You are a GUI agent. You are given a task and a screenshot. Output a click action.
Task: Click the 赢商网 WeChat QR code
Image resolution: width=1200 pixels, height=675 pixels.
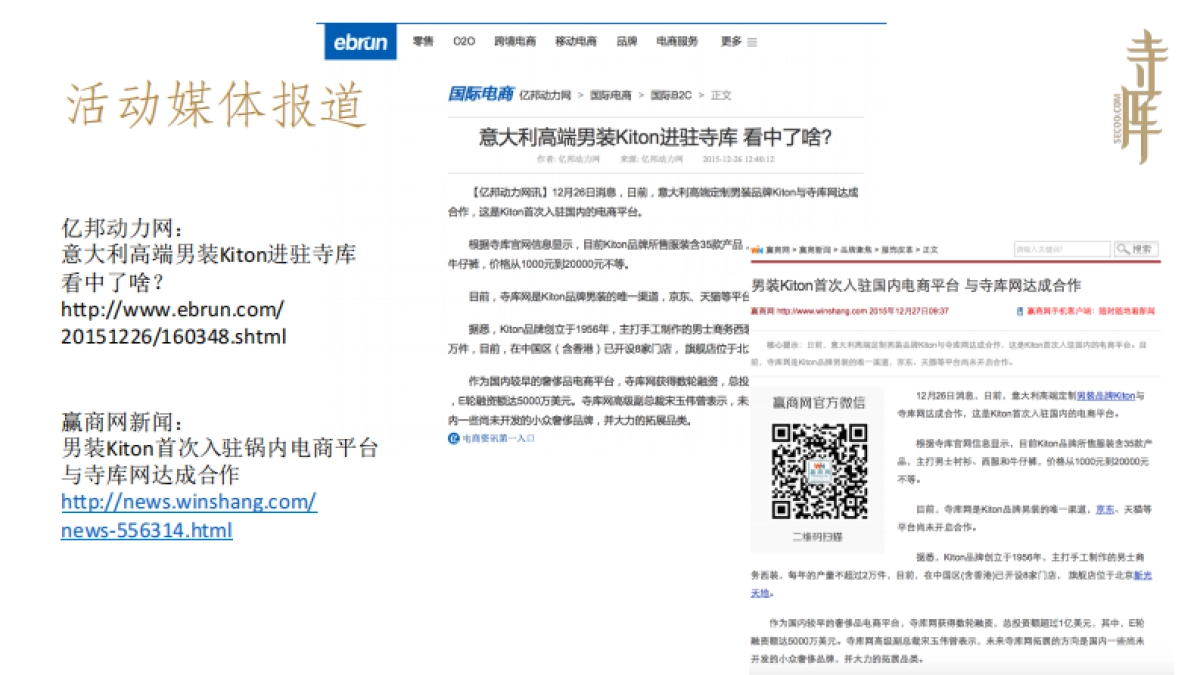817,472
